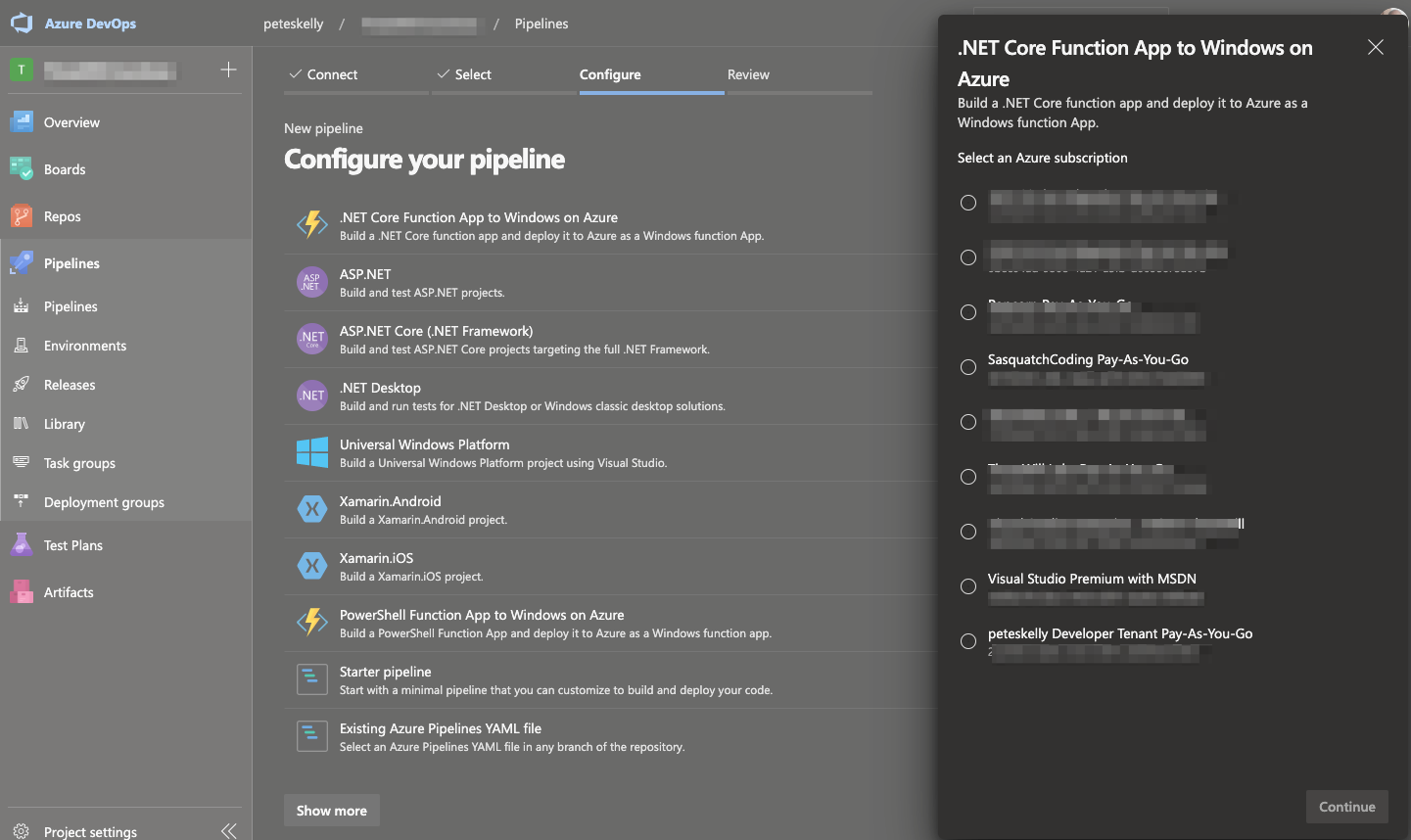The width and height of the screenshot is (1411, 840).
Task: Open the Boards icon in sidebar
Action: click(22, 169)
